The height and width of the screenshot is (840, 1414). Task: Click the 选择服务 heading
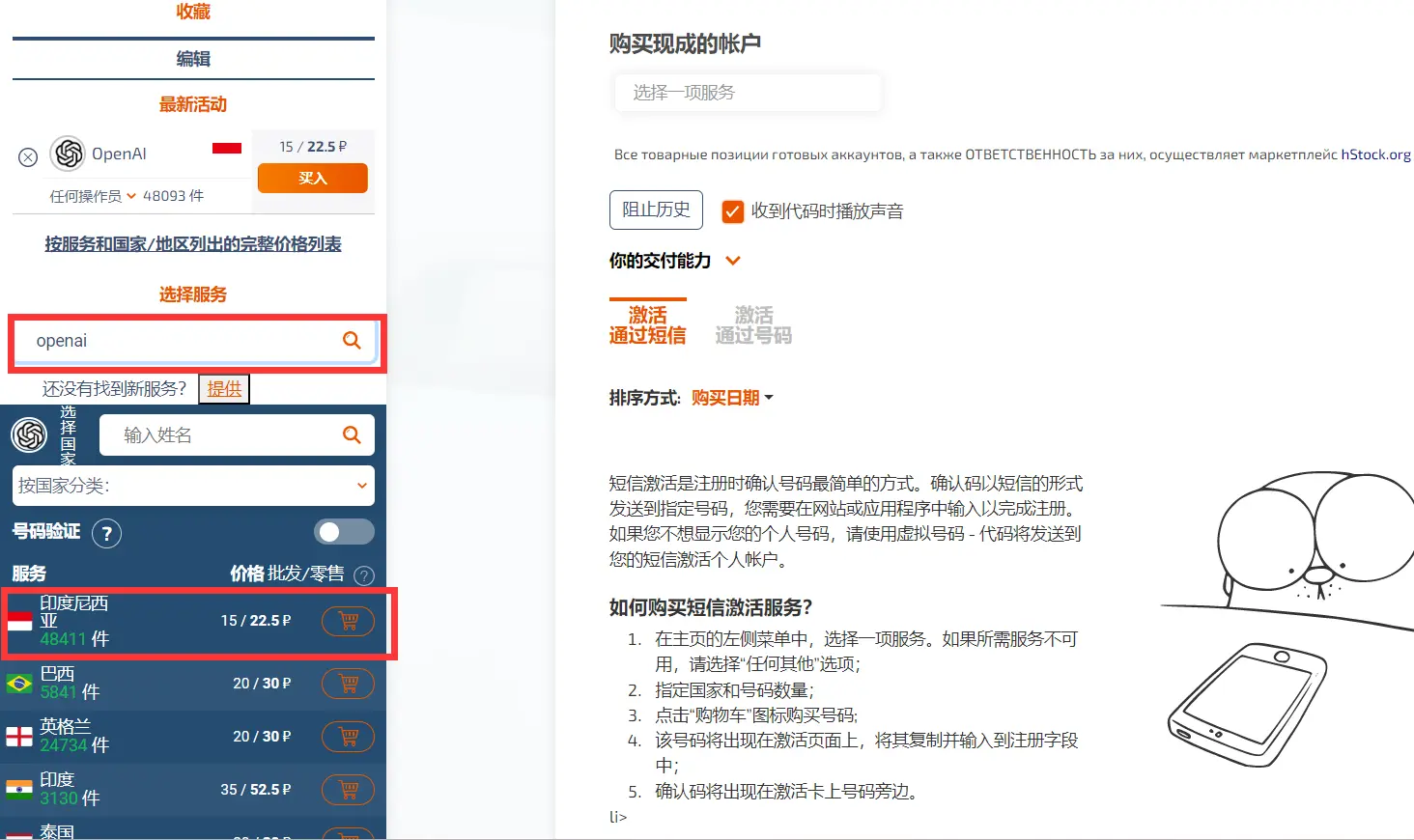click(x=193, y=294)
